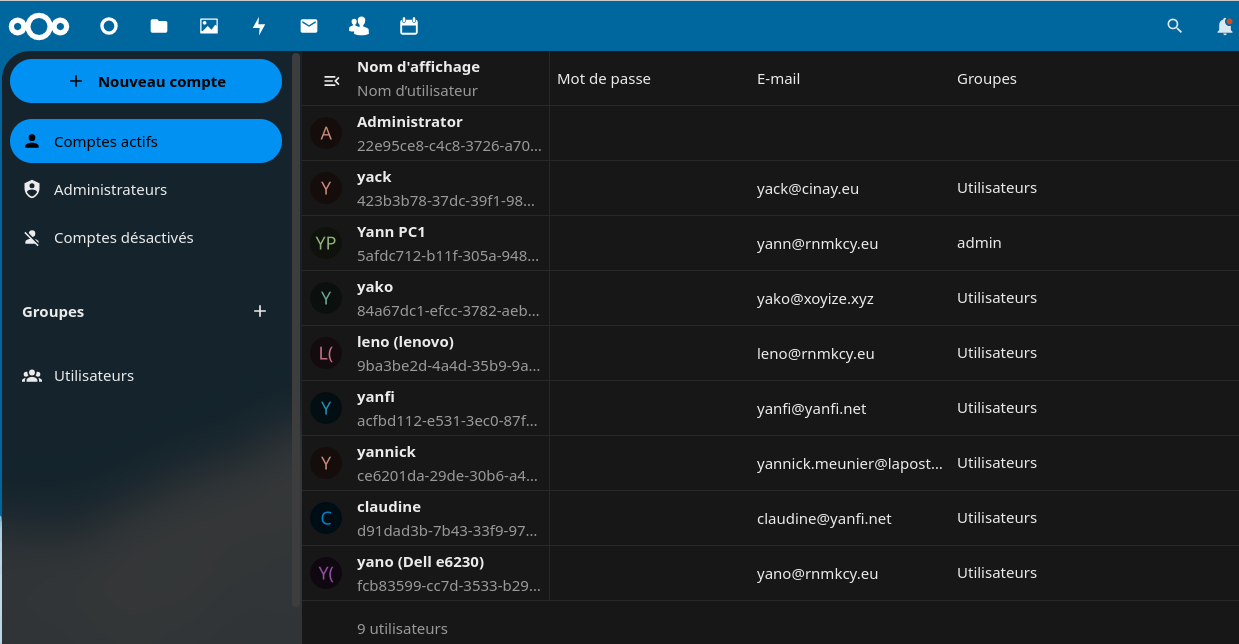The image size is (1239, 644).
Task: Open the Files folder icon
Action: (x=159, y=26)
